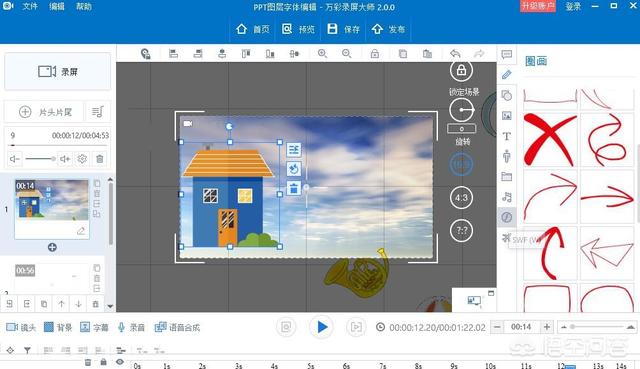Select the red X doodle thumbnail
640x369 pixels.
tap(549, 140)
